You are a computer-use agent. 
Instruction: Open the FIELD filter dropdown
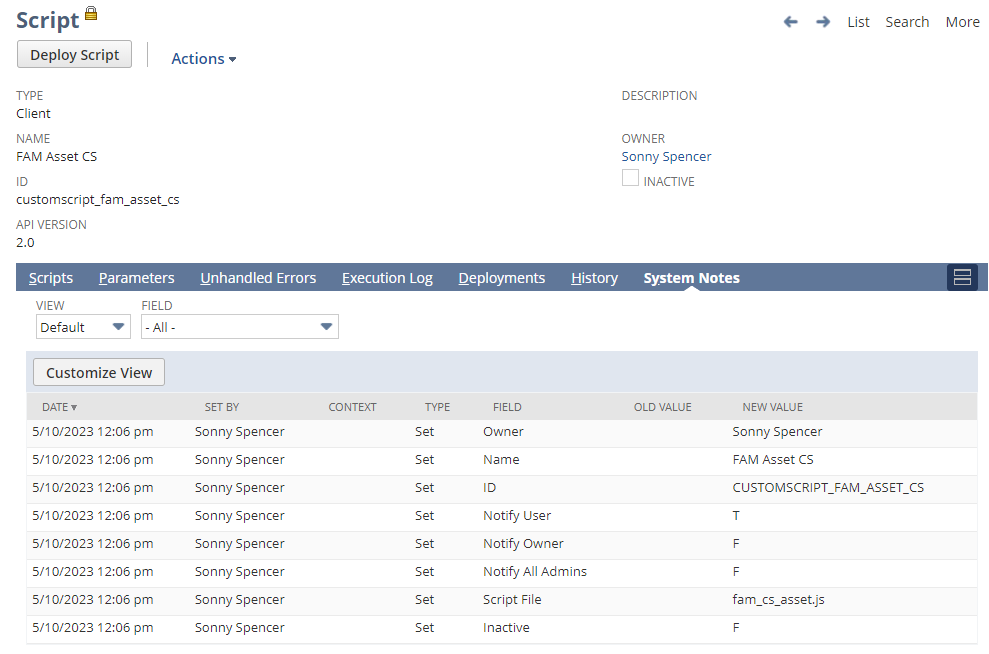coord(240,326)
